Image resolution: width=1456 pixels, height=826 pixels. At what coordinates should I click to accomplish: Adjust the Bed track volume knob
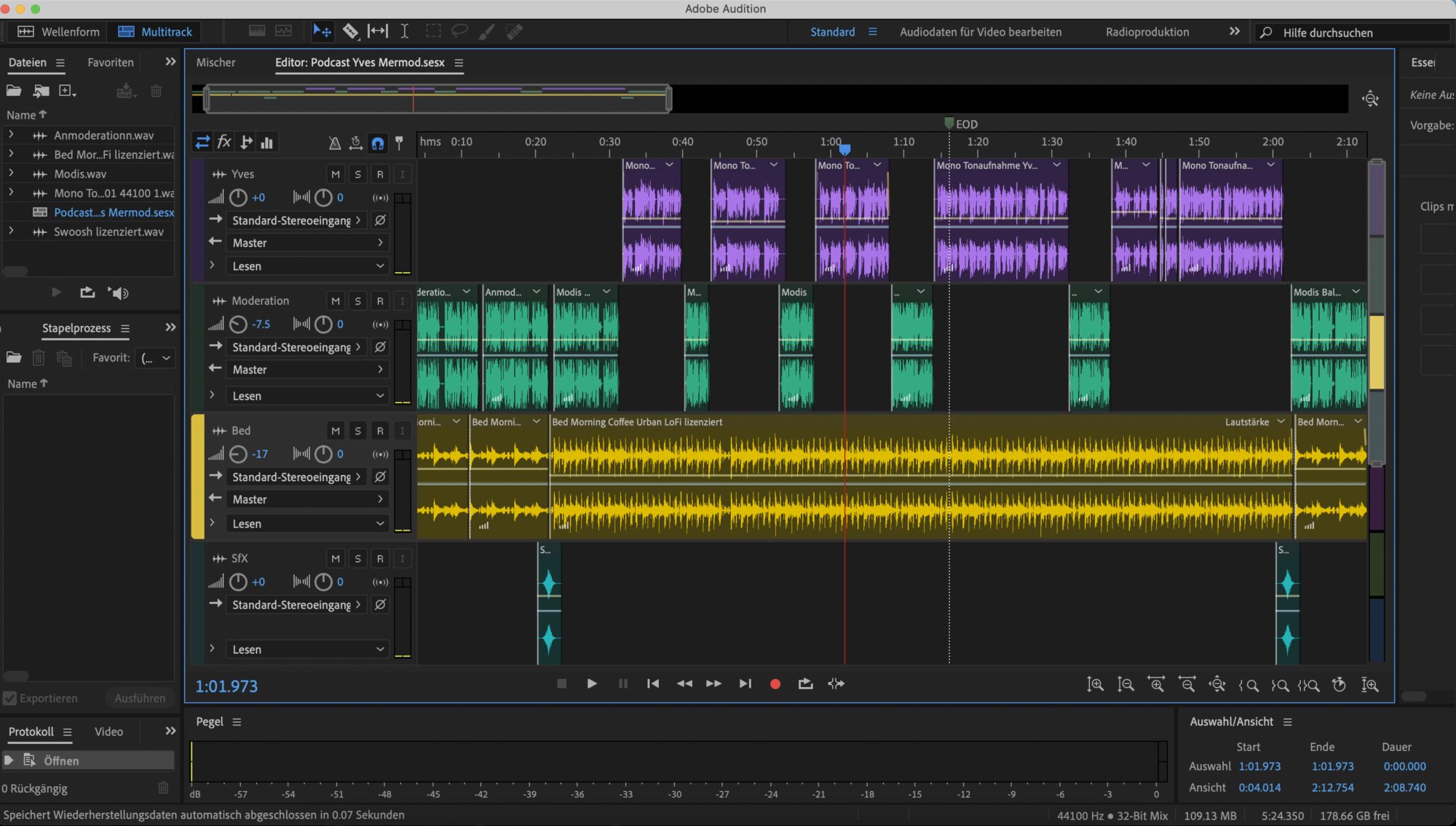(237, 453)
